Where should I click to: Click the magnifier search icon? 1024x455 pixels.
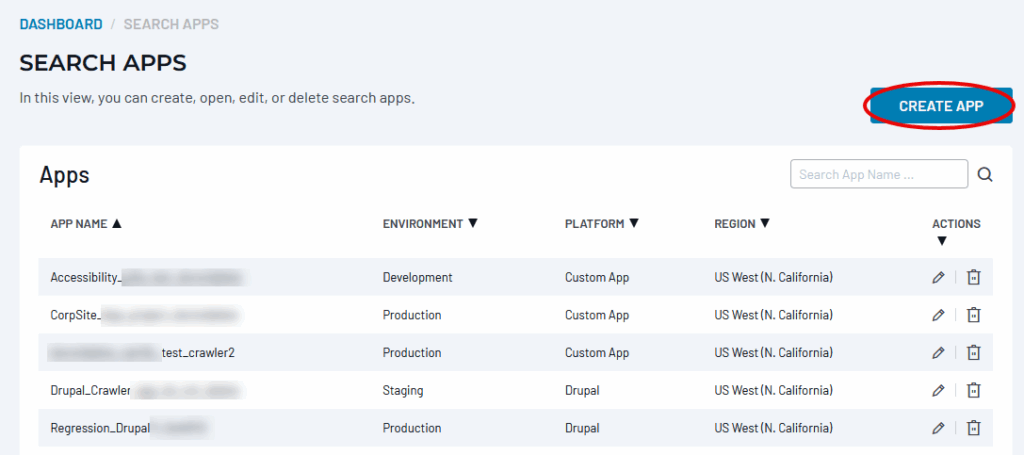(x=985, y=175)
